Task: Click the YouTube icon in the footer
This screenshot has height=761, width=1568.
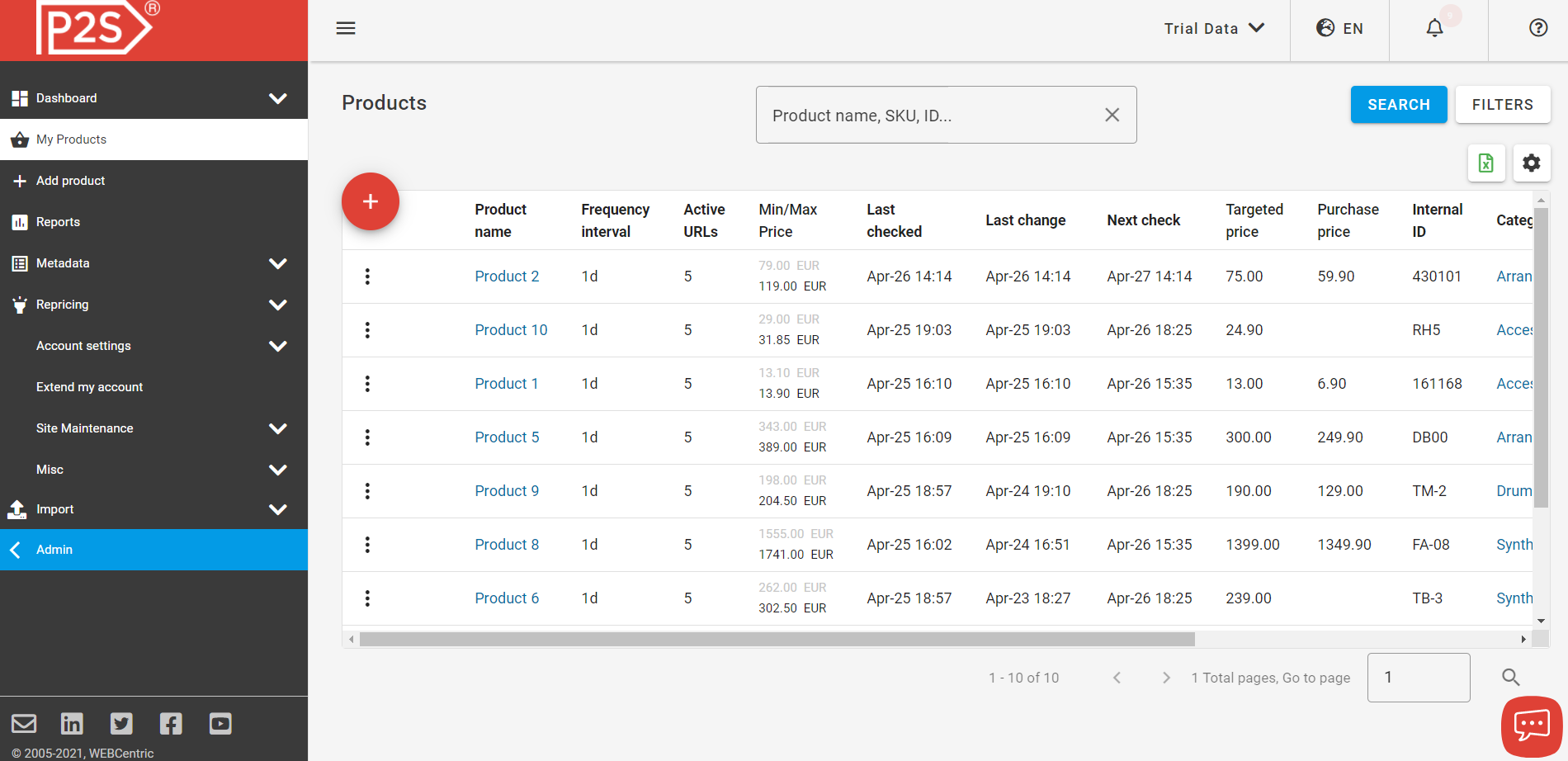Action: [x=220, y=723]
